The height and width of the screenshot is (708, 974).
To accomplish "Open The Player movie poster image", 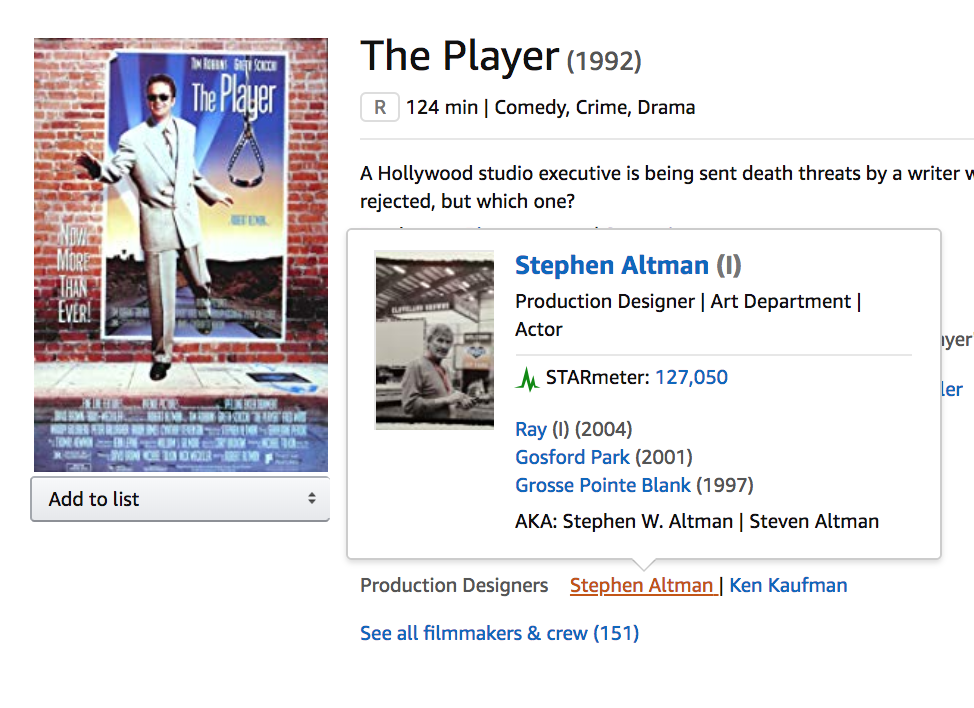I will [x=181, y=255].
